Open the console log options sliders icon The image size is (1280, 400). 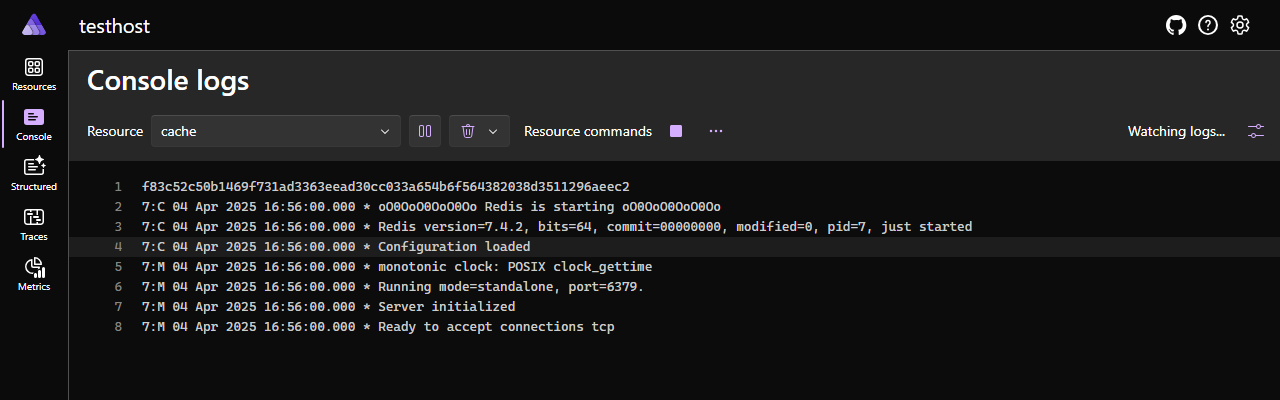[x=1256, y=131]
